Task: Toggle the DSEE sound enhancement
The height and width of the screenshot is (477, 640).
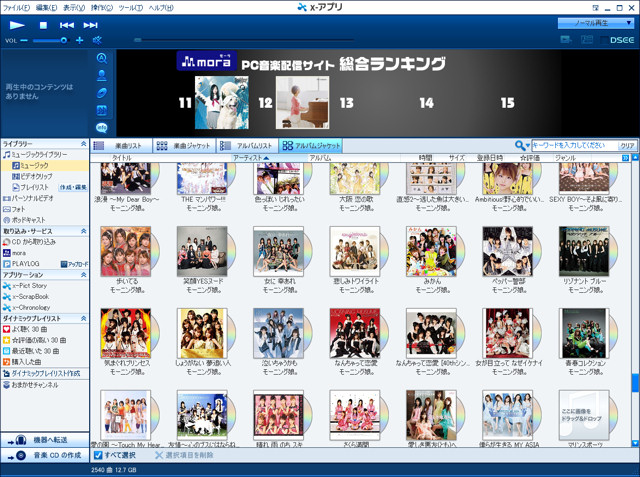Action: coord(617,40)
